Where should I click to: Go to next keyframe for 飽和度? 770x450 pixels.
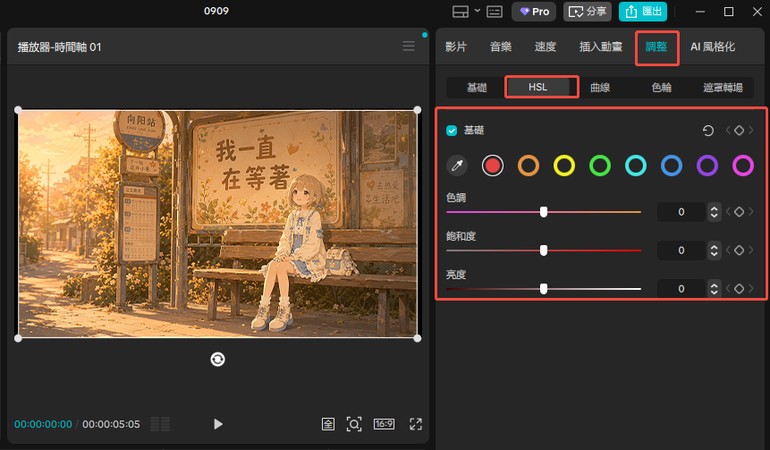pos(751,250)
